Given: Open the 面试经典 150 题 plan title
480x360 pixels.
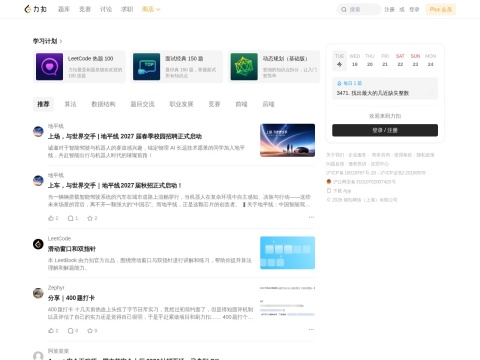Looking at the screenshot, I should coord(184,59).
